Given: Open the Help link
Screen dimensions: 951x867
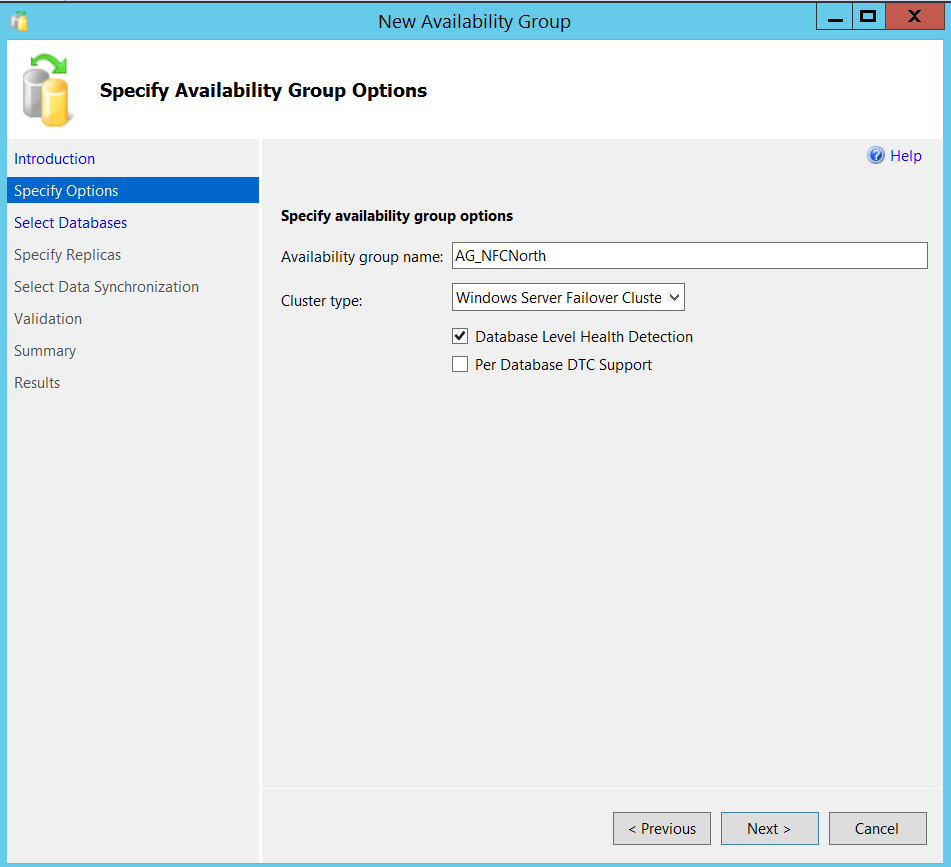Looking at the screenshot, I should [x=906, y=156].
